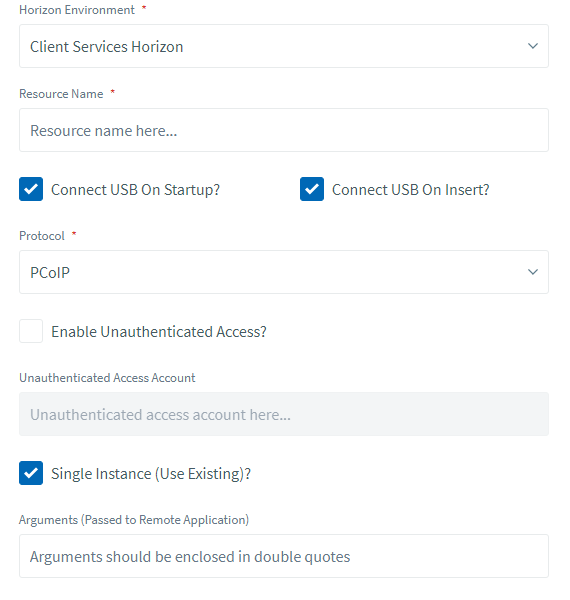Click the 'Horizon Environment' field label
The image size is (570, 600).
[x=77, y=10]
